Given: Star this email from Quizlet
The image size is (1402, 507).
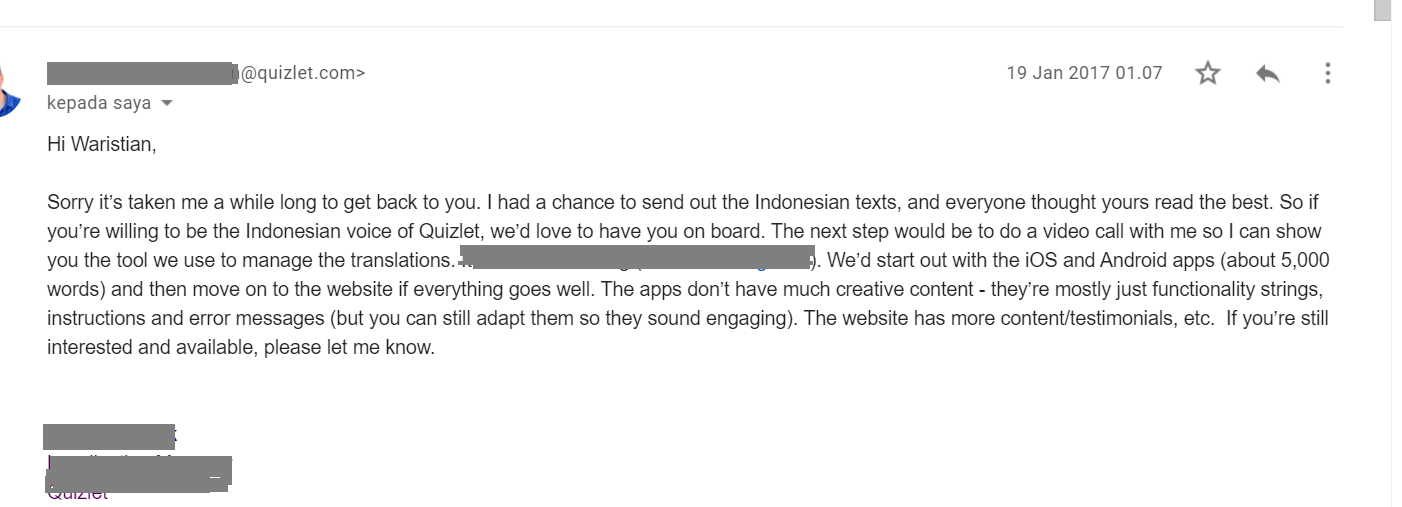Looking at the screenshot, I should (x=1208, y=73).
